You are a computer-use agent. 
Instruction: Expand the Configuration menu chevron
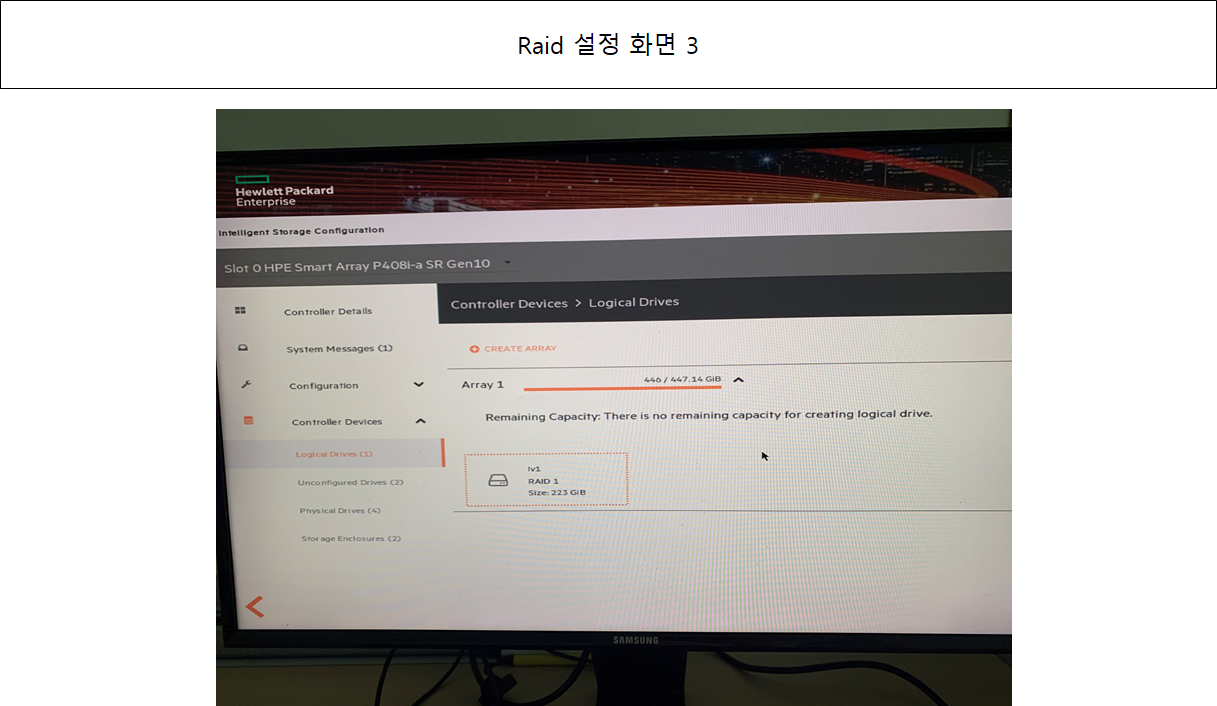(418, 385)
